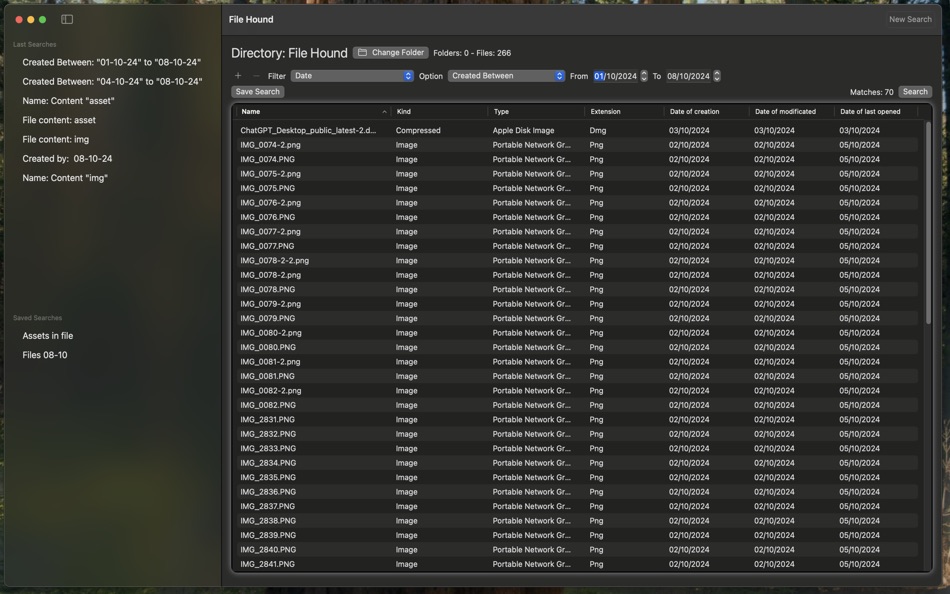
Task: Open the Filter Date dropdown
Action: point(353,76)
